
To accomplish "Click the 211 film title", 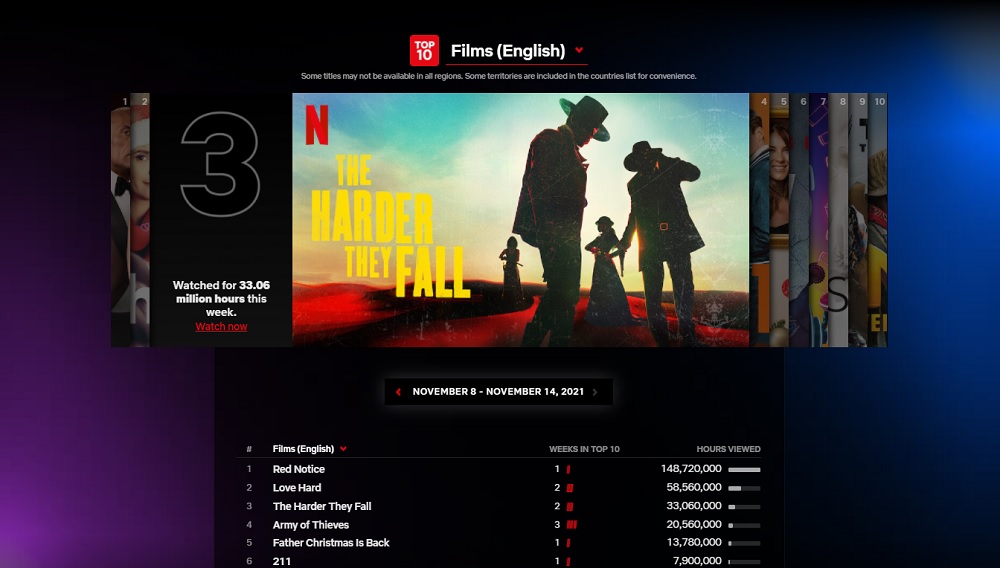I will click(281, 562).
